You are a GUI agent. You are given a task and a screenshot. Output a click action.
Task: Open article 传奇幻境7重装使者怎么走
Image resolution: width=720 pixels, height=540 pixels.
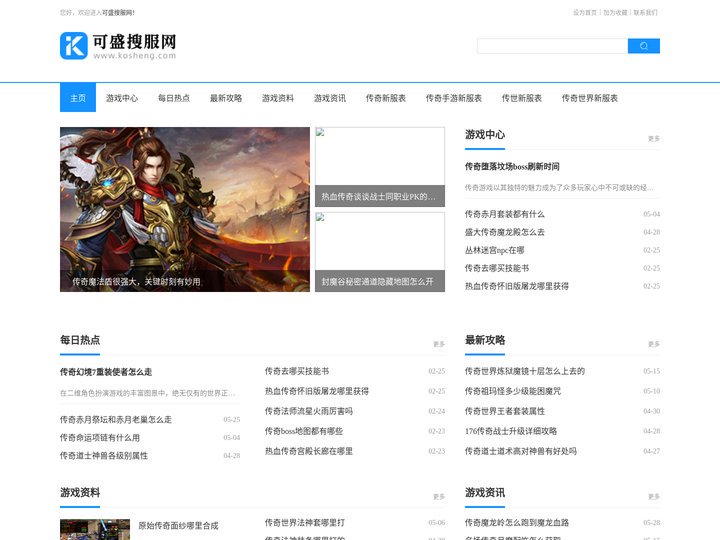click(106, 372)
